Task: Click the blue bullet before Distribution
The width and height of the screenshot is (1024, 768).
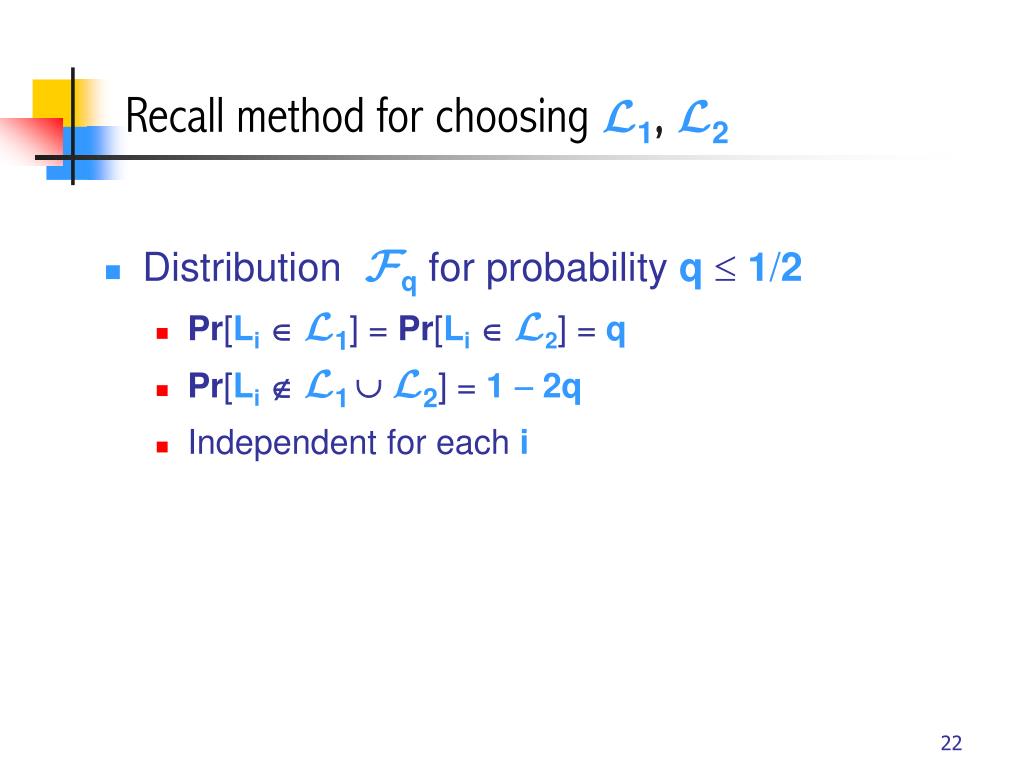Action: coord(112,272)
